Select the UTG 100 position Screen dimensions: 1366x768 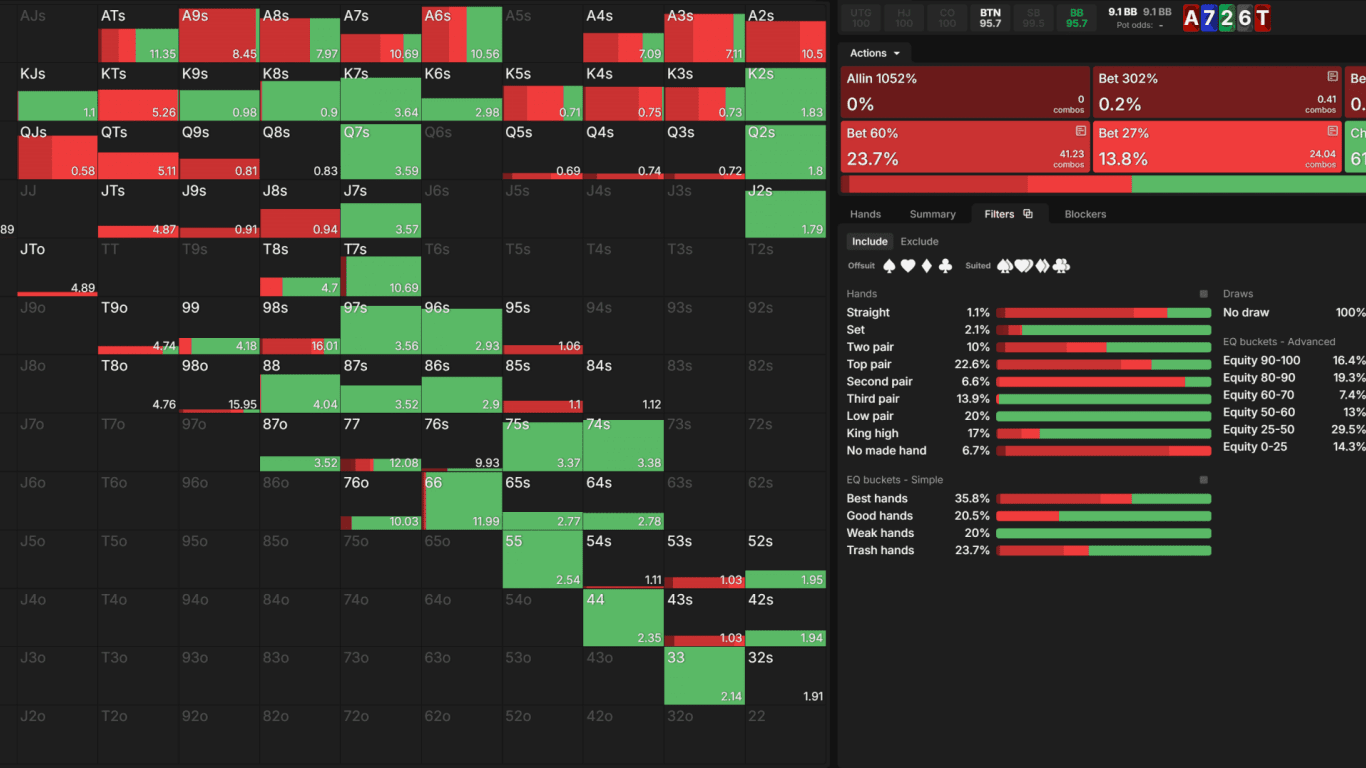[x=861, y=18]
